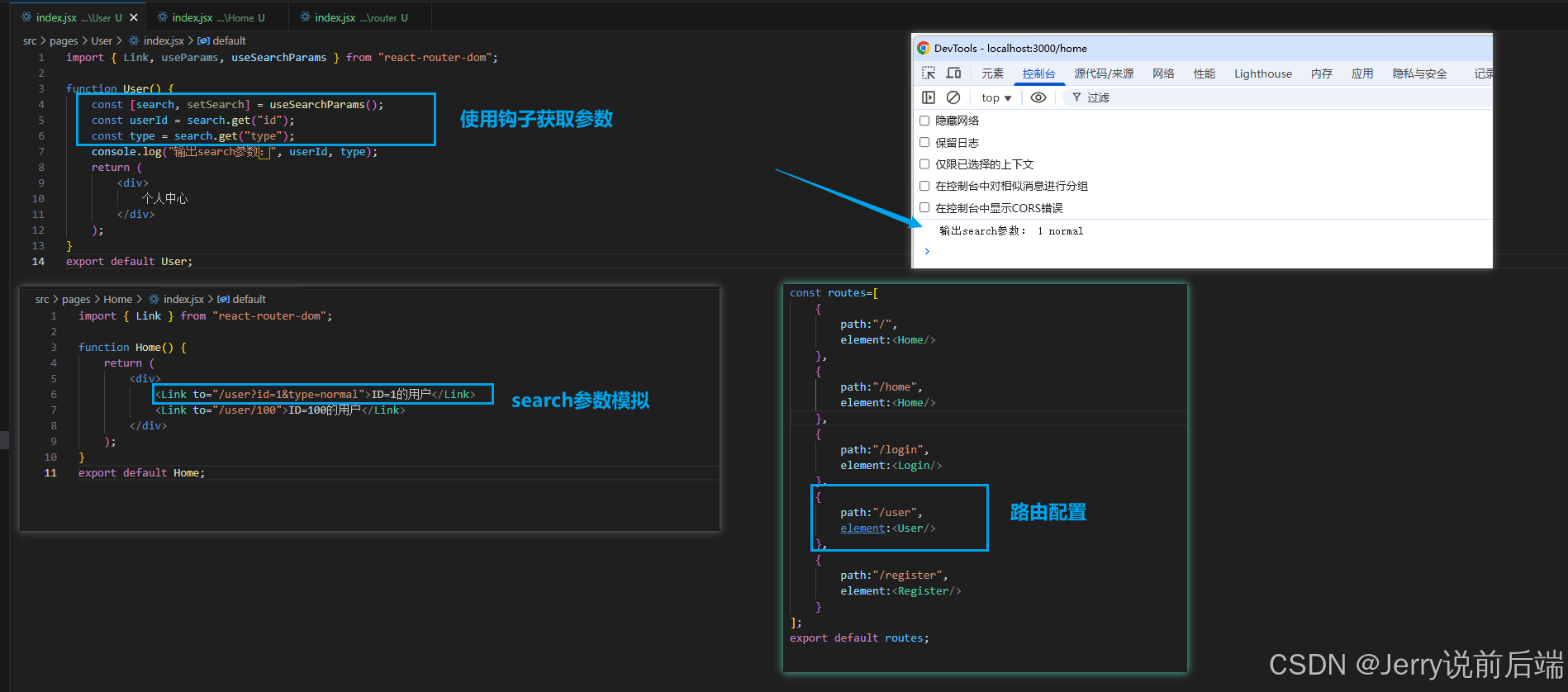
Task: Click 'export default User;' line
Action: pyautogui.click(x=129, y=261)
